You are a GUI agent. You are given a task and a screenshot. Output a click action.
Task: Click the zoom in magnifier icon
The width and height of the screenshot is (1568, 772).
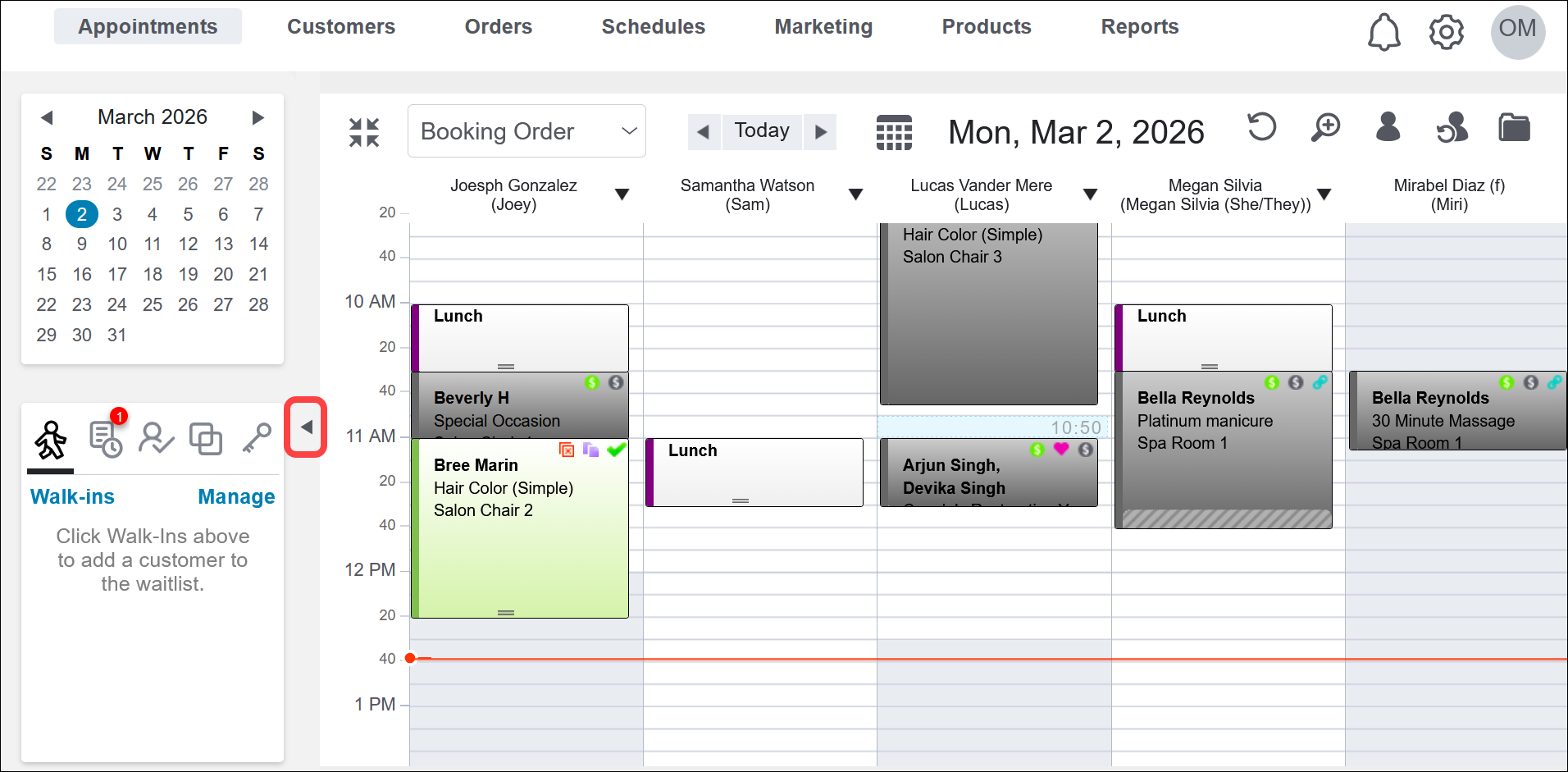(1325, 127)
